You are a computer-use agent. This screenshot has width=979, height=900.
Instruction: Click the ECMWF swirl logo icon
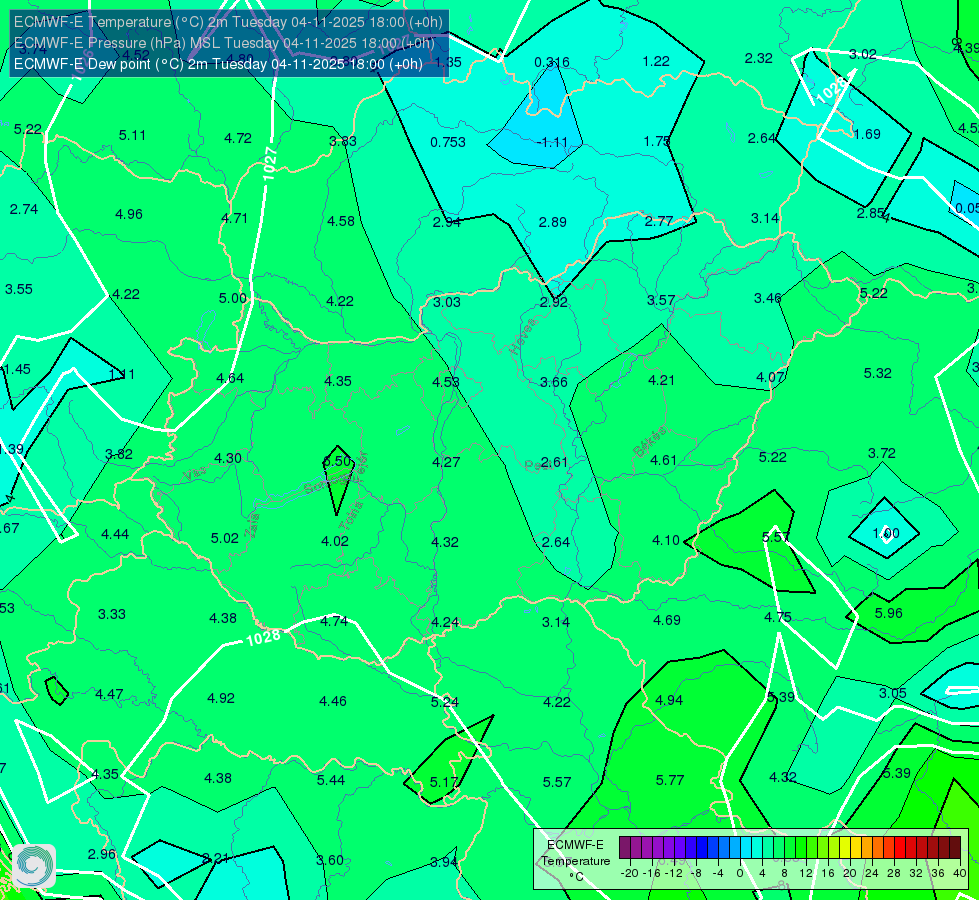click(34, 866)
